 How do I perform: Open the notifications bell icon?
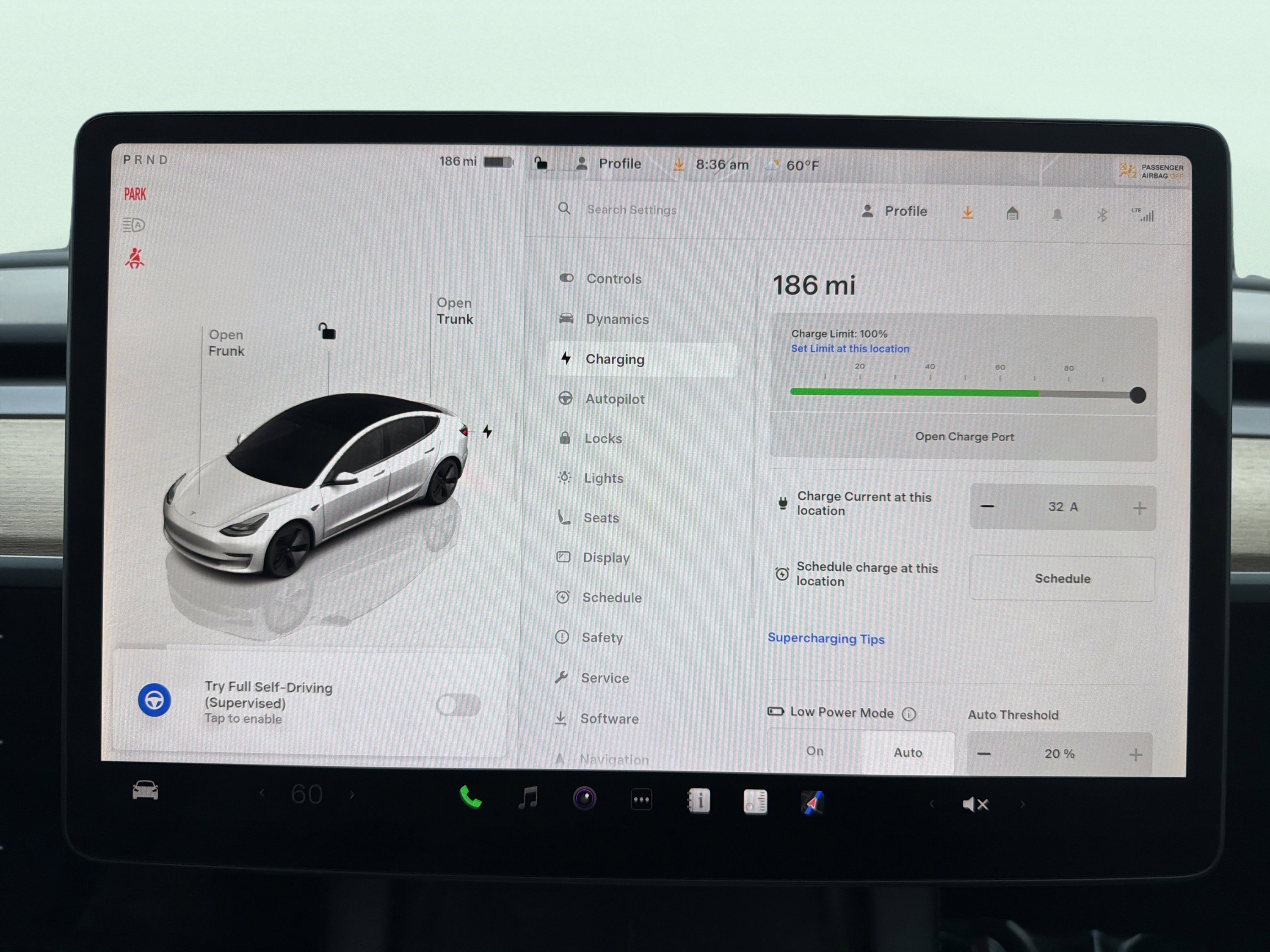coord(1057,215)
